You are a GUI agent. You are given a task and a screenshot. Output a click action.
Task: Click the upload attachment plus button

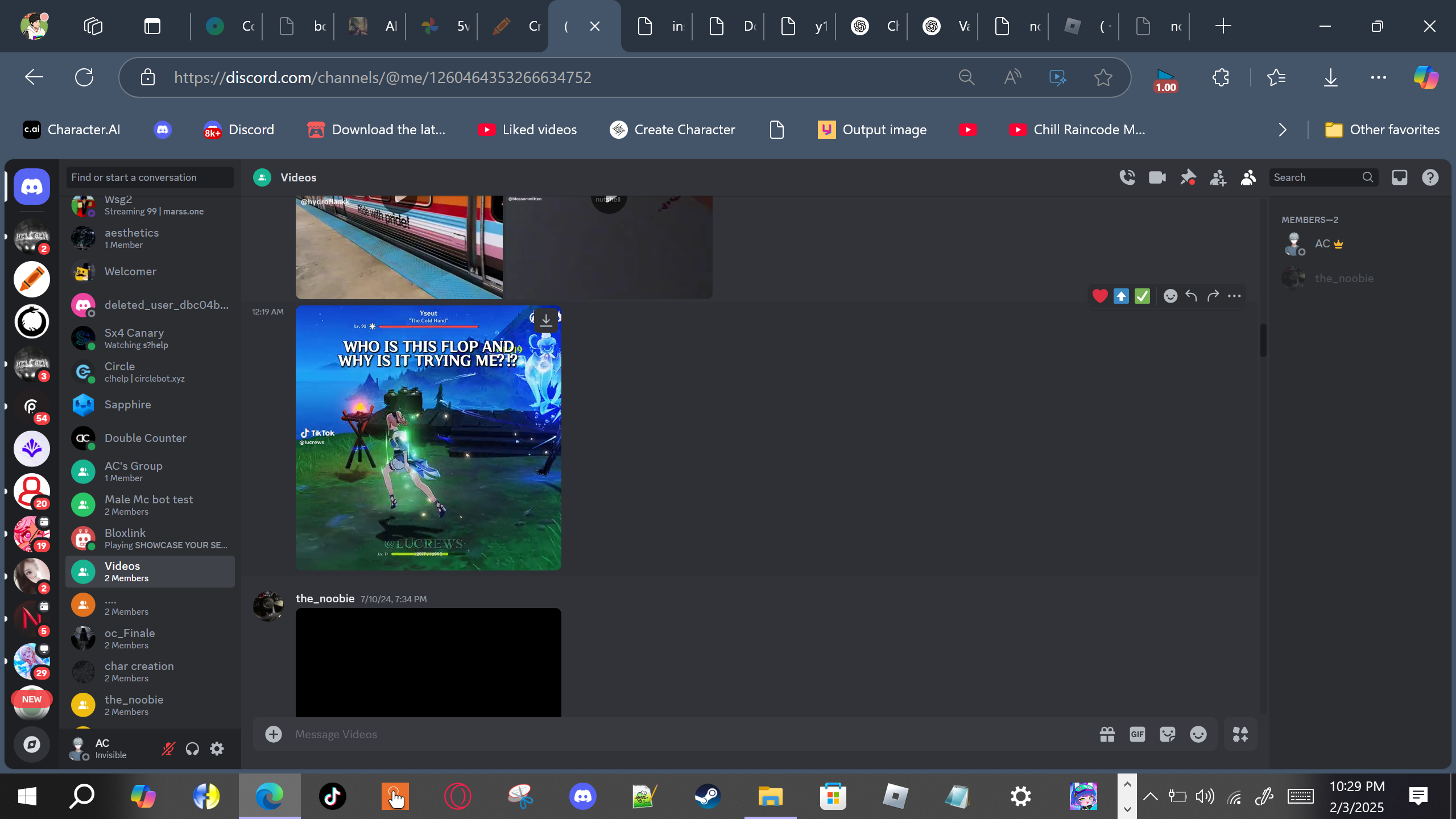coord(274,734)
